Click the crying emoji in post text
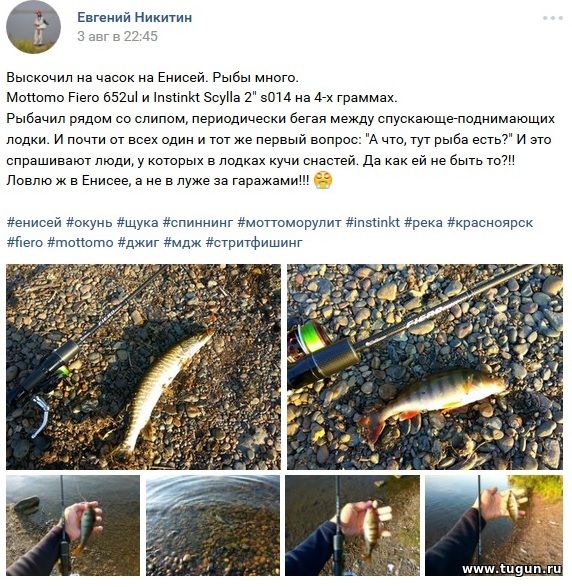 (323, 180)
